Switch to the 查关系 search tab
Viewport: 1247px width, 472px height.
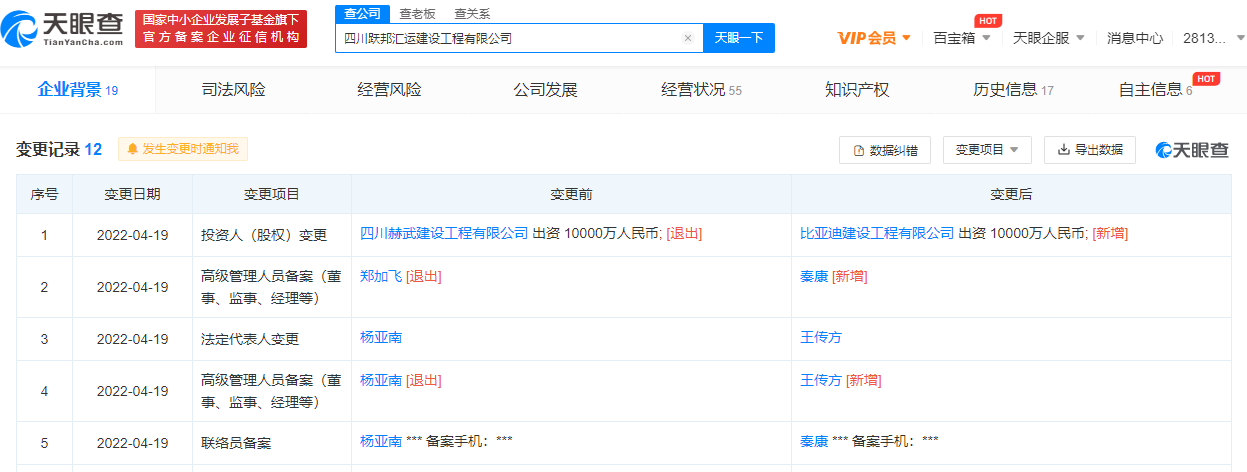click(472, 13)
